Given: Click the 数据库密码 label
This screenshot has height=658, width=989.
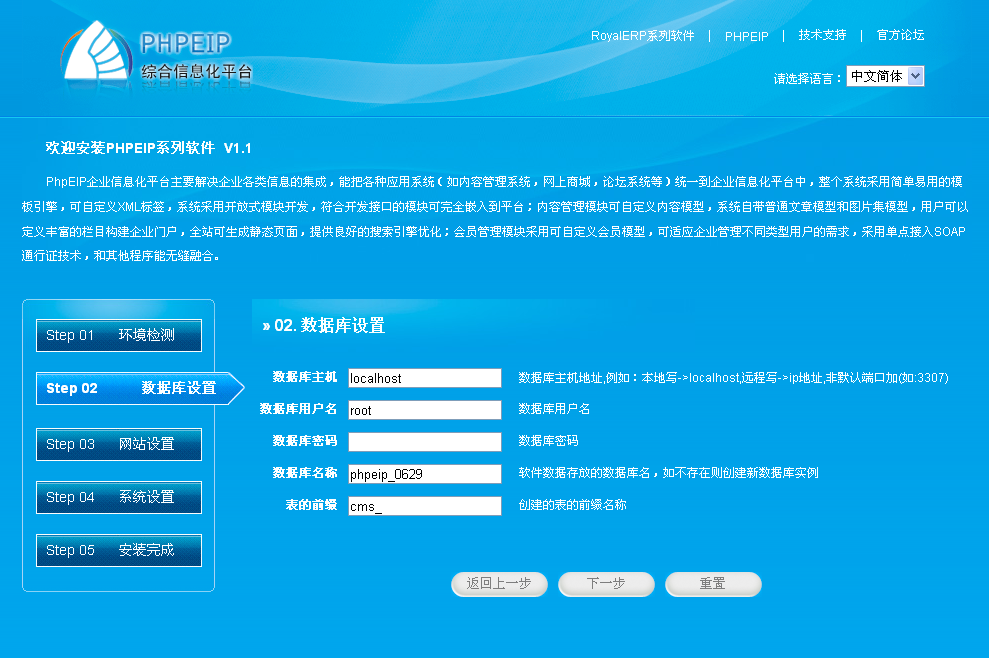Looking at the screenshot, I should coord(305,440).
